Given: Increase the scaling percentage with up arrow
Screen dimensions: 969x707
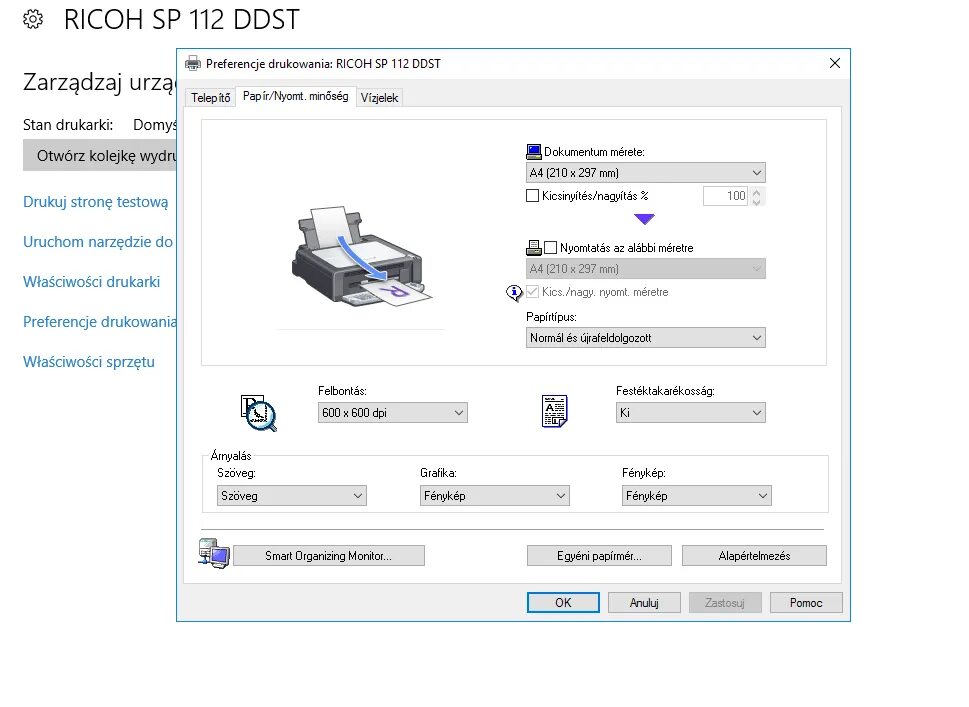Looking at the screenshot, I should click(x=756, y=192).
